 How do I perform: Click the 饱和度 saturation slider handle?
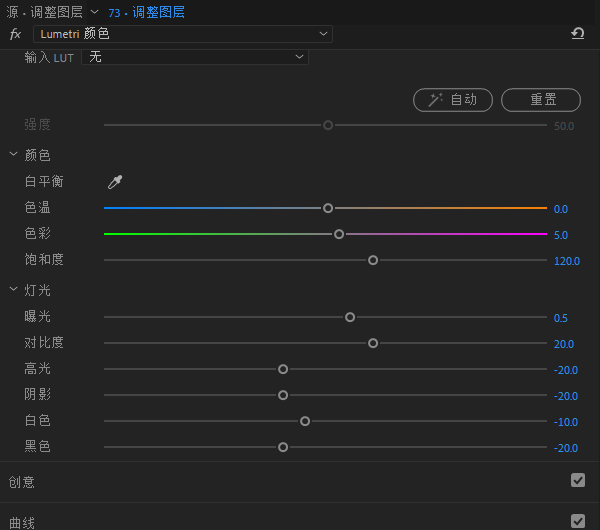click(373, 260)
